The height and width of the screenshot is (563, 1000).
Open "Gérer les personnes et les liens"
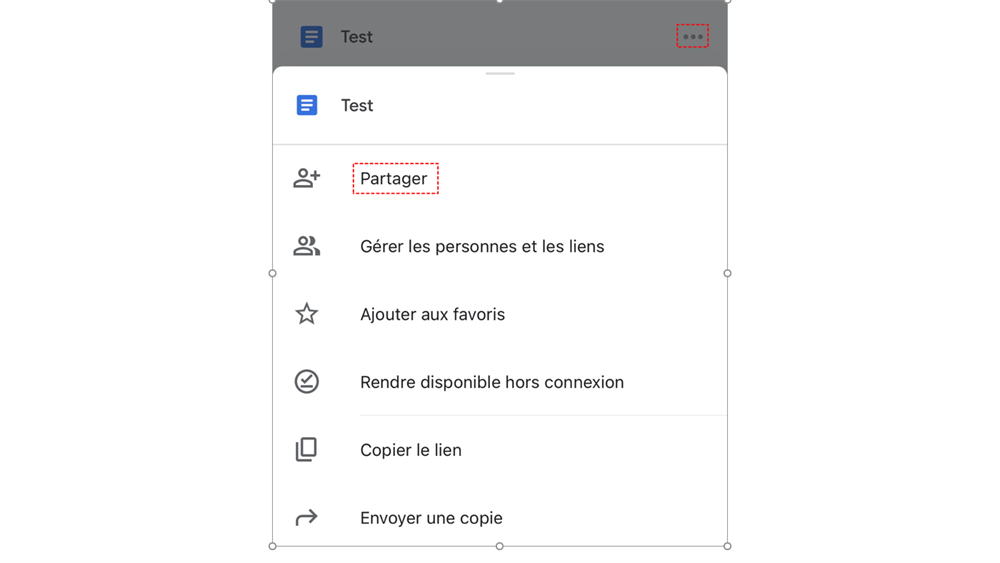pos(482,246)
